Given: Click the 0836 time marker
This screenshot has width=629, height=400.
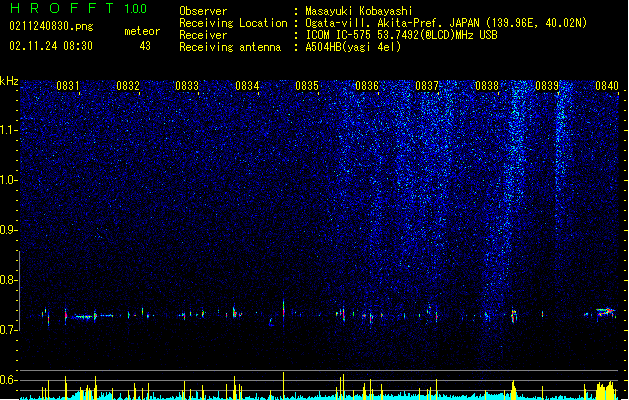Looking at the screenshot, I should click(x=367, y=86).
